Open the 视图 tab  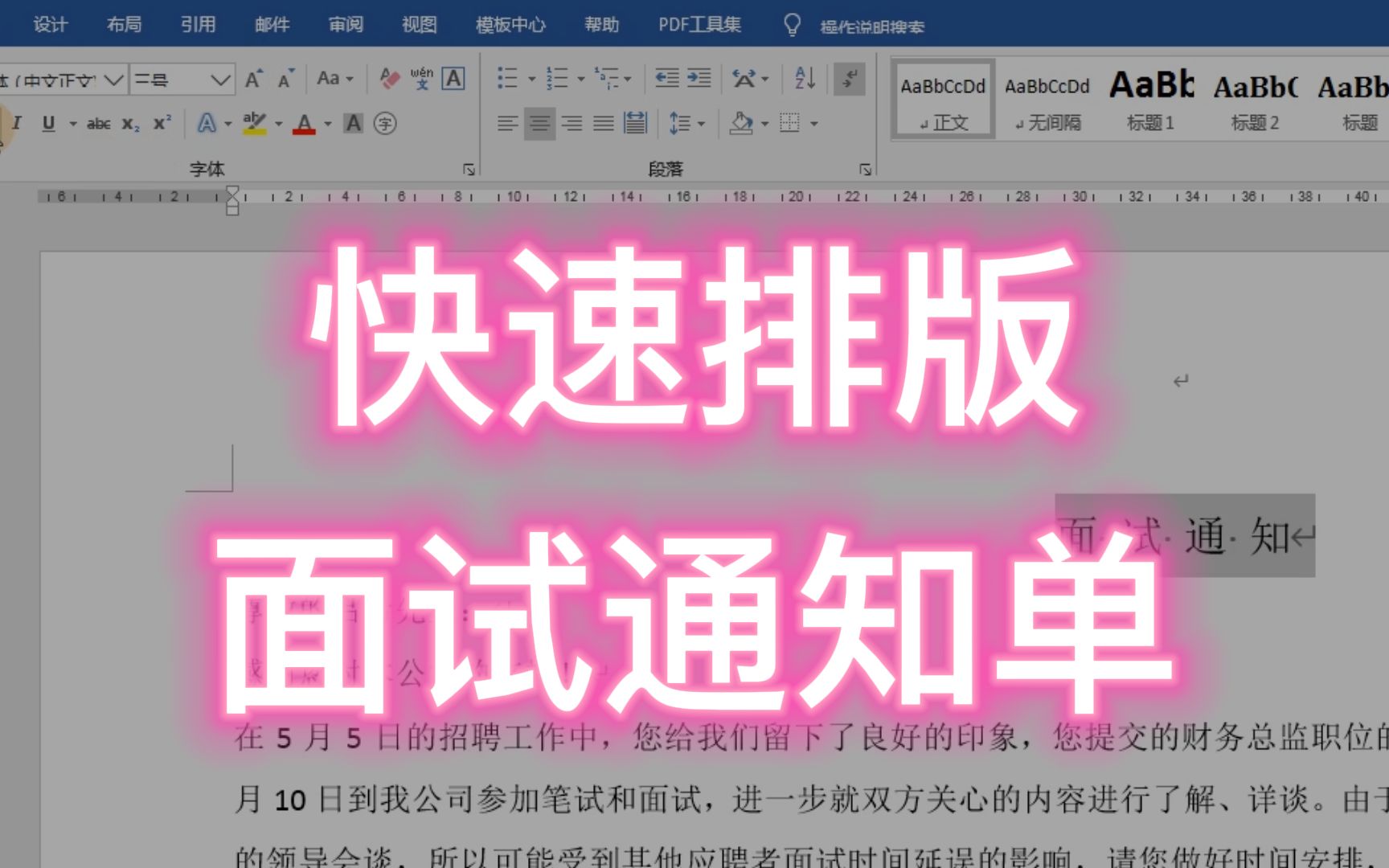[420, 25]
